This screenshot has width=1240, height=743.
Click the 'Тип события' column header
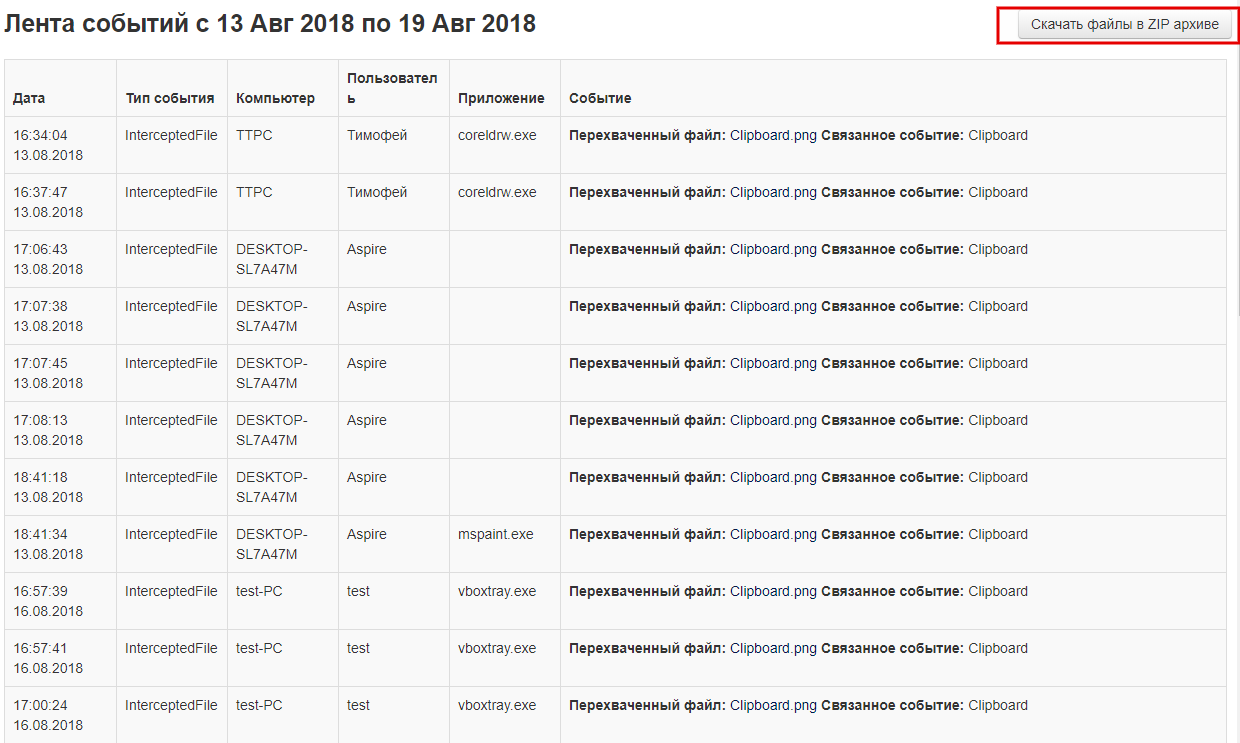170,98
